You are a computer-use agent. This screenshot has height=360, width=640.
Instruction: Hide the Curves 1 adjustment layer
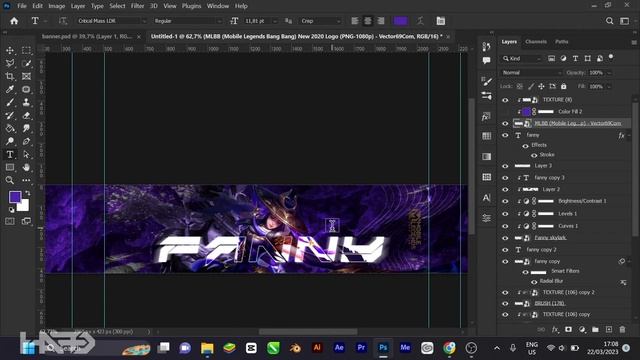[505, 226]
